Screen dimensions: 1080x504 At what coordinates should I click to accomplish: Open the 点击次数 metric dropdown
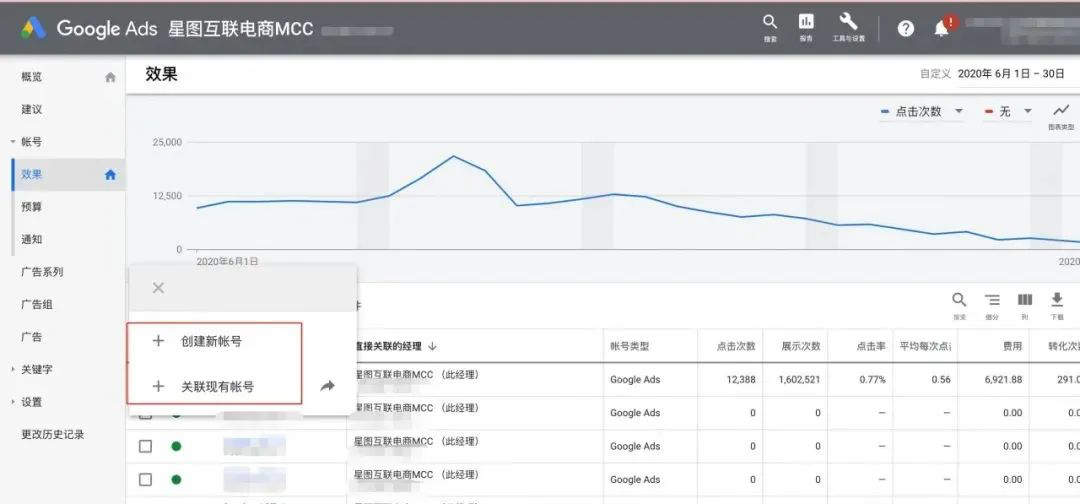921,112
